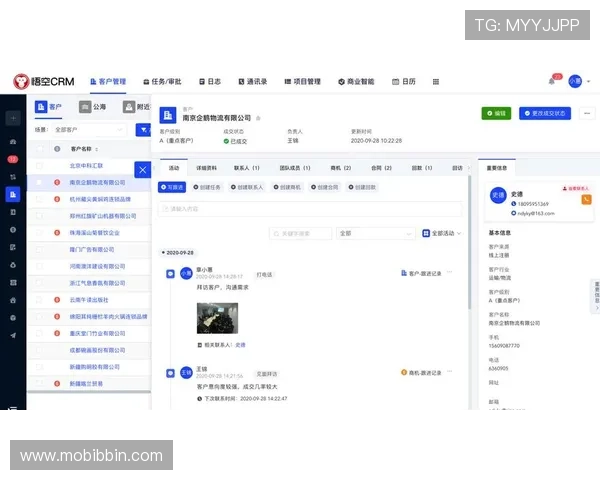Click the 客户-跟进记录 record type icon
The width and height of the screenshot is (600, 480).
click(x=404, y=273)
